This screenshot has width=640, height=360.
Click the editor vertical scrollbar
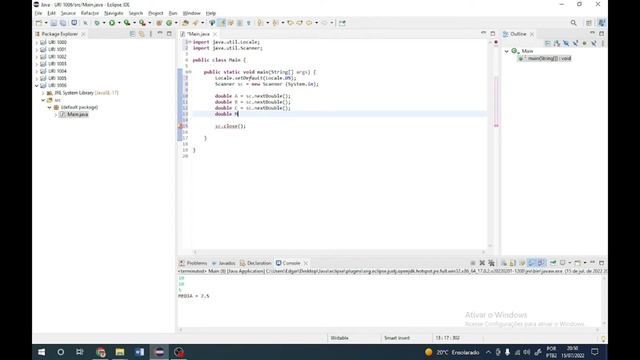point(490,143)
